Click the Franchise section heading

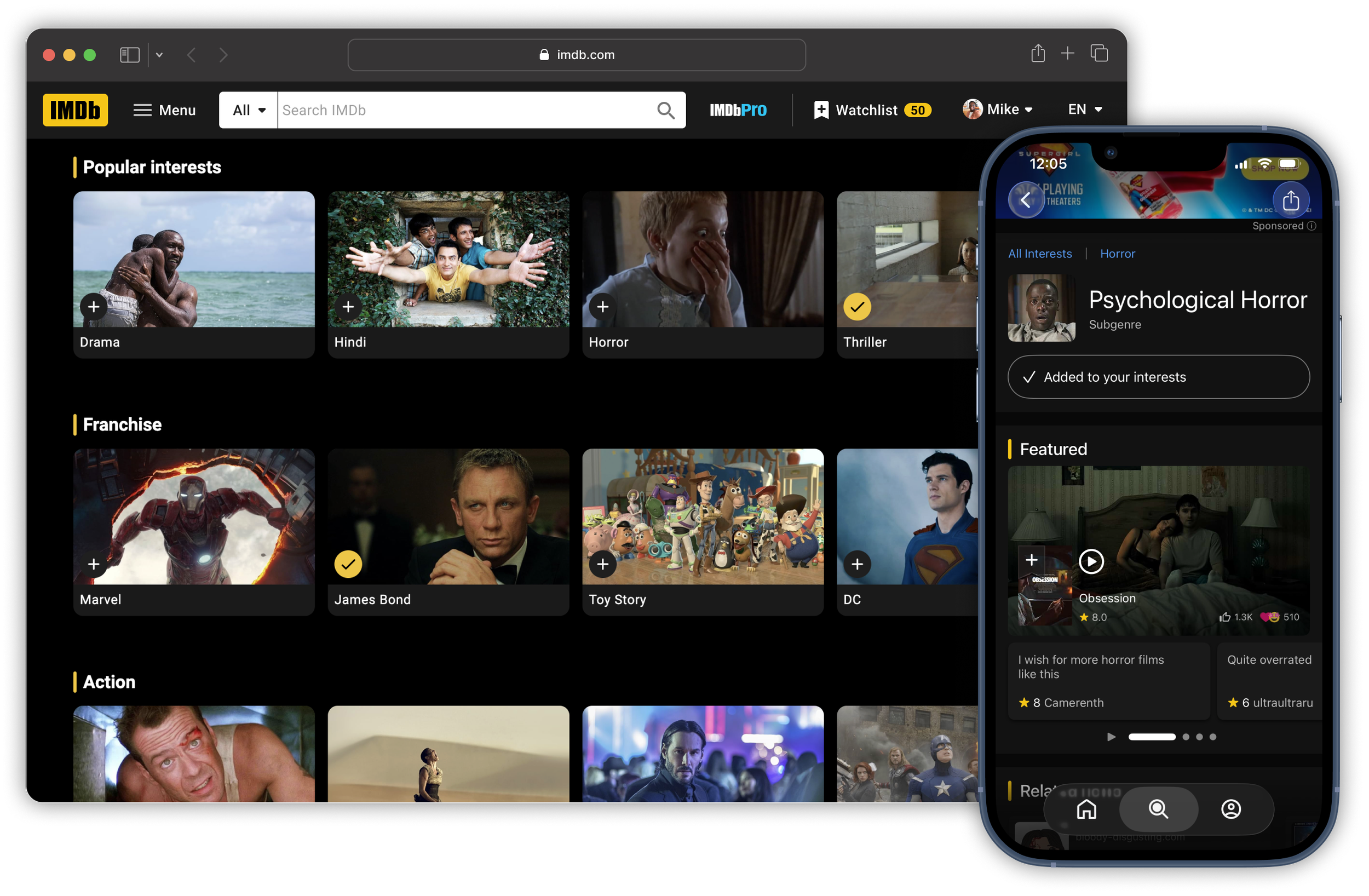pos(123,424)
